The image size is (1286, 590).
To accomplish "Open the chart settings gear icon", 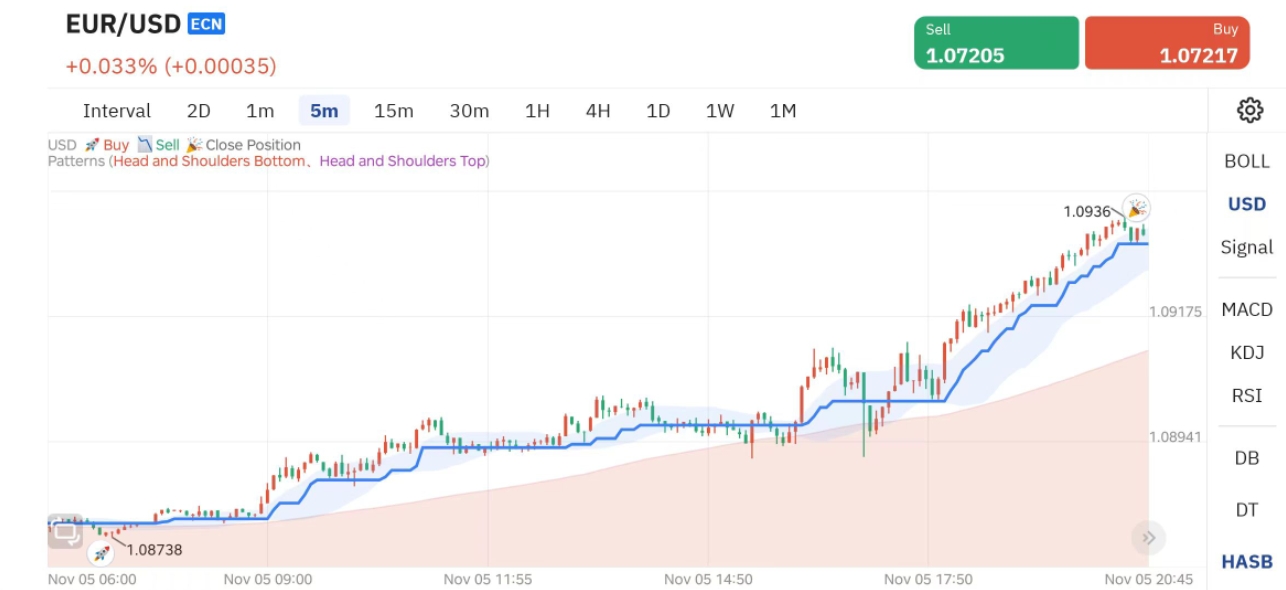I will coord(1249,110).
